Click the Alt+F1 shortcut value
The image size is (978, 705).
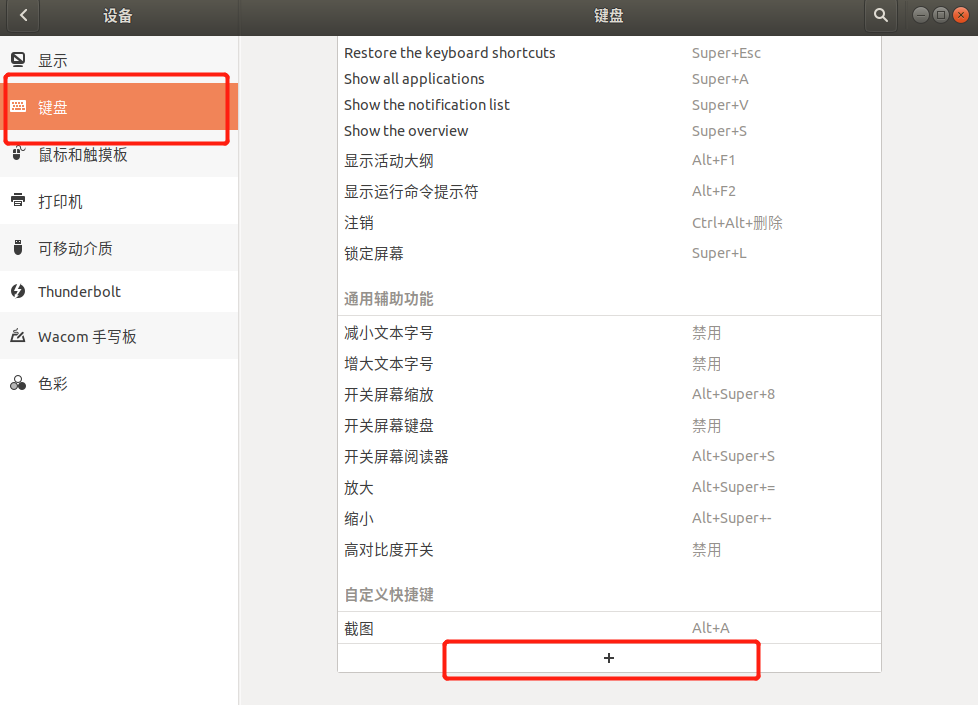pyautogui.click(x=714, y=160)
